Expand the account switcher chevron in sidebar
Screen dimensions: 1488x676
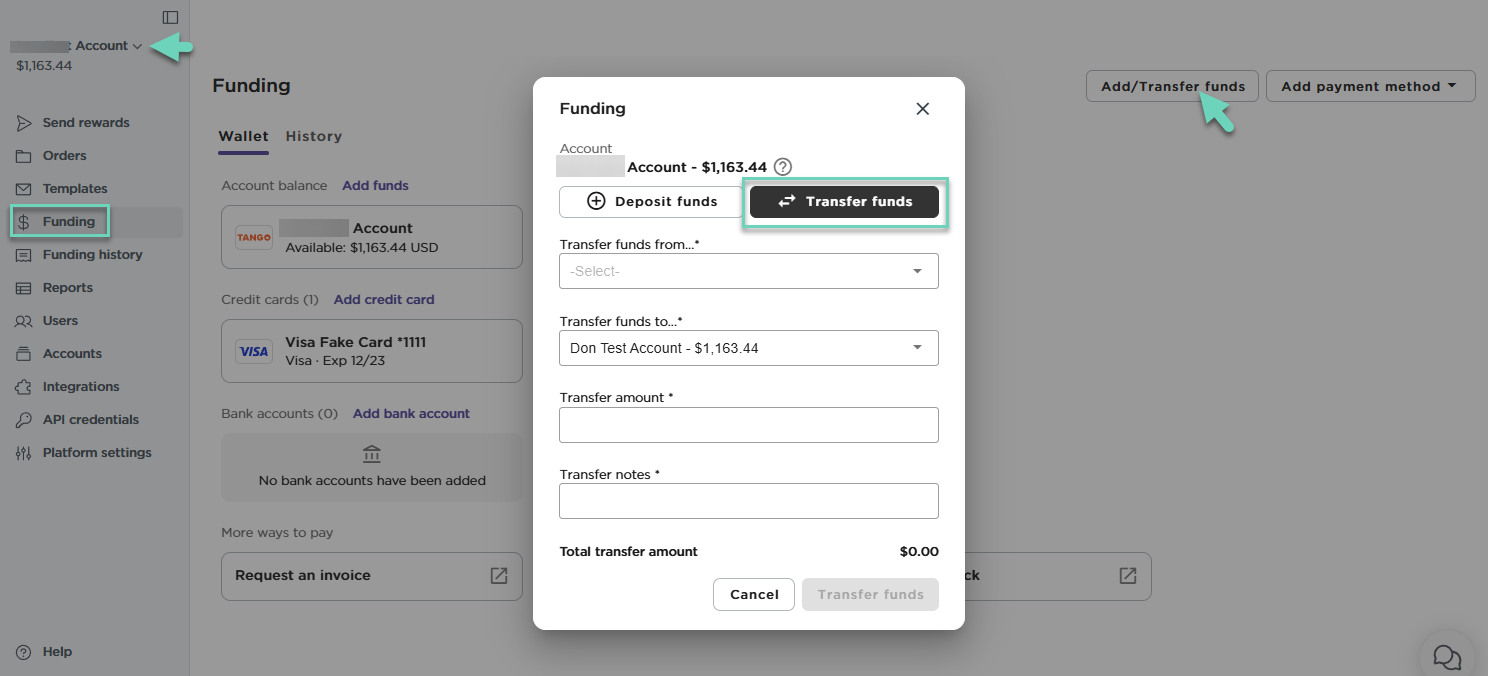point(137,46)
